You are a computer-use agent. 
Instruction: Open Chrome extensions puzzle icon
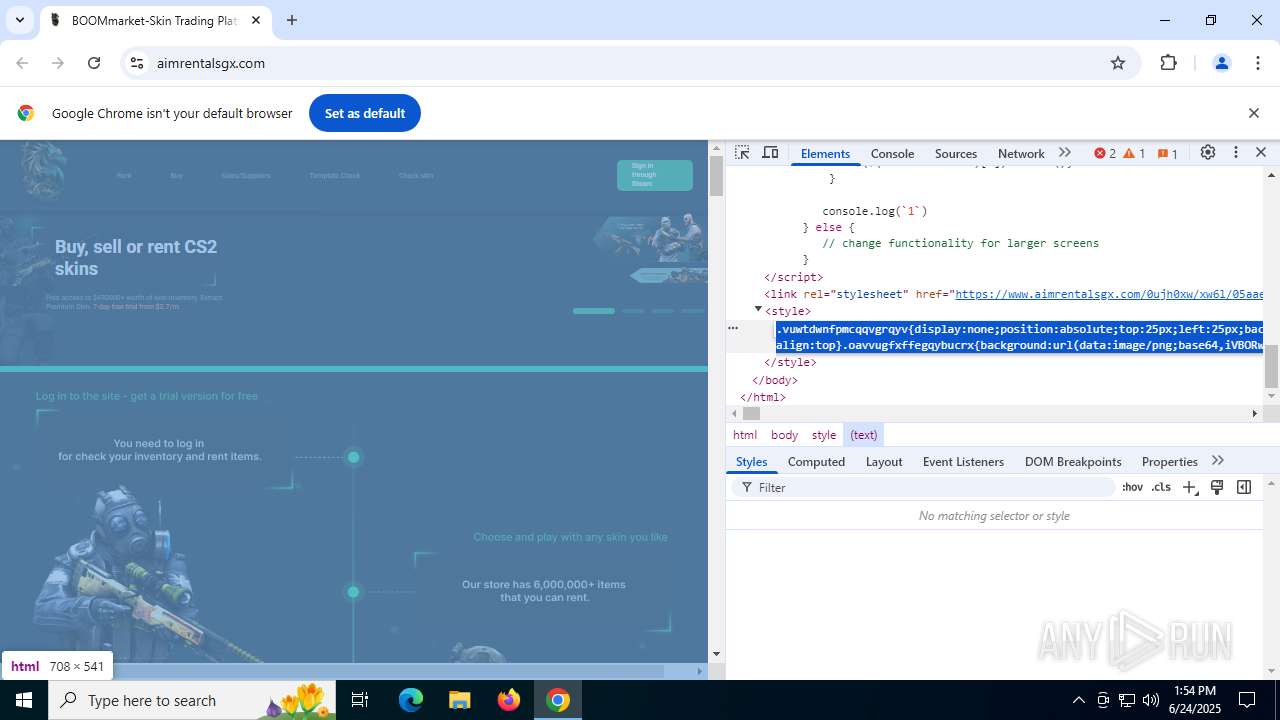(1169, 63)
